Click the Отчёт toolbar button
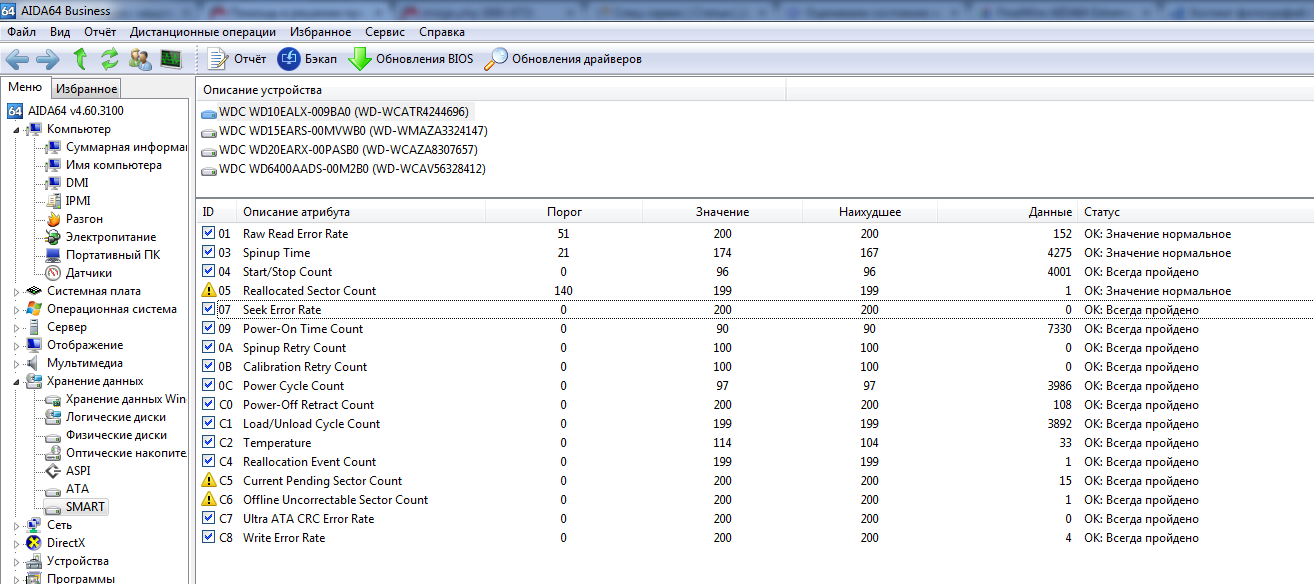This screenshot has width=1314, height=584. [237, 59]
